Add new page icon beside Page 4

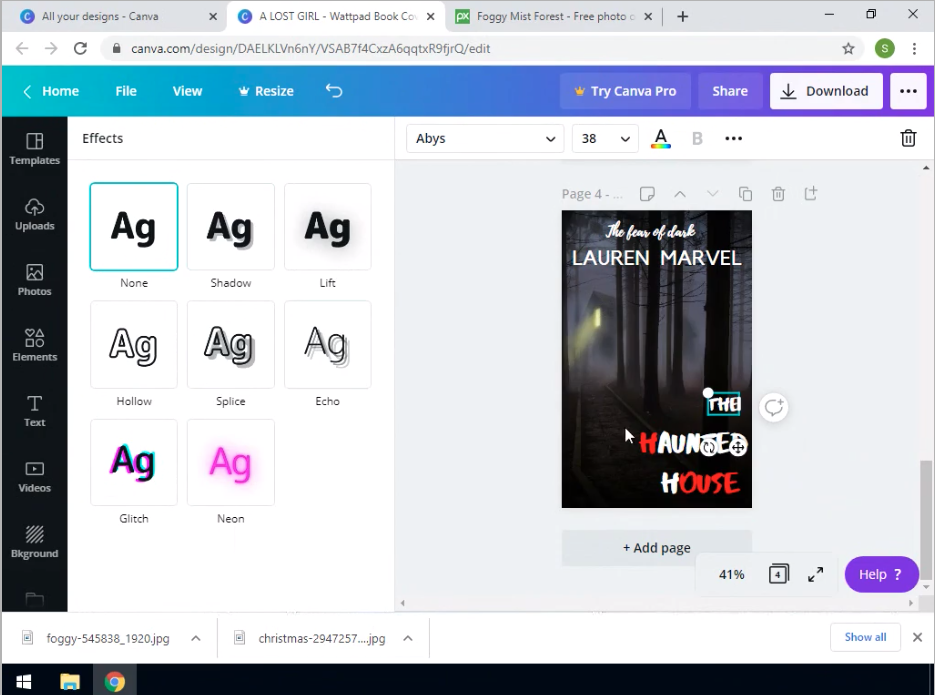(810, 193)
